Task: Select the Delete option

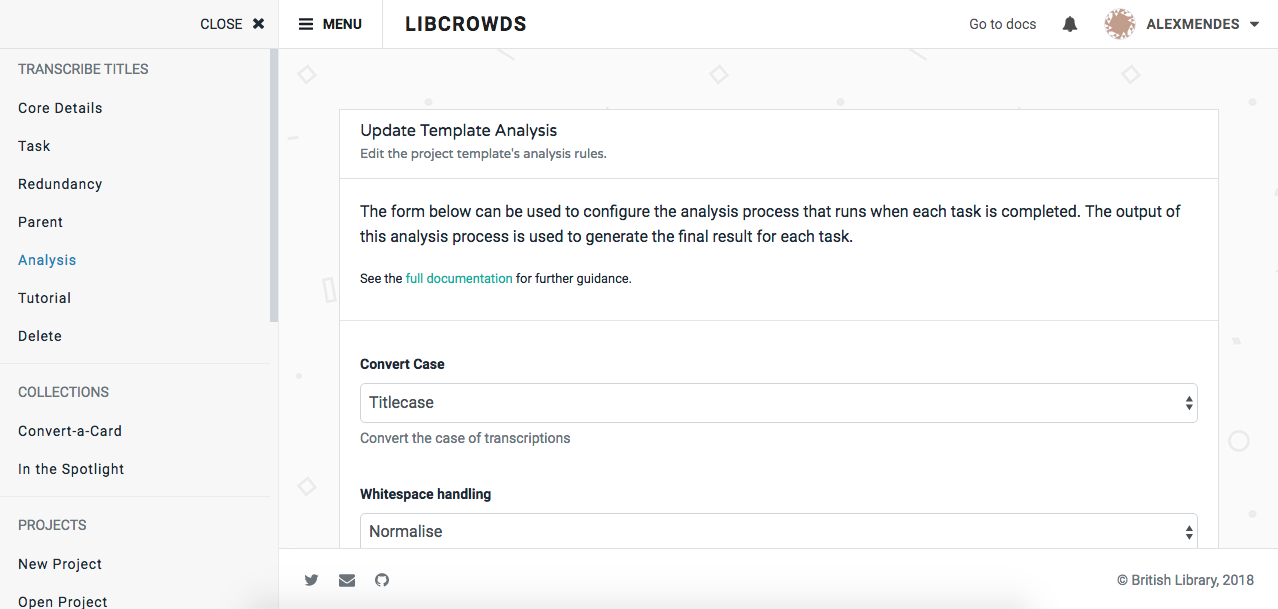Action: 39,335
